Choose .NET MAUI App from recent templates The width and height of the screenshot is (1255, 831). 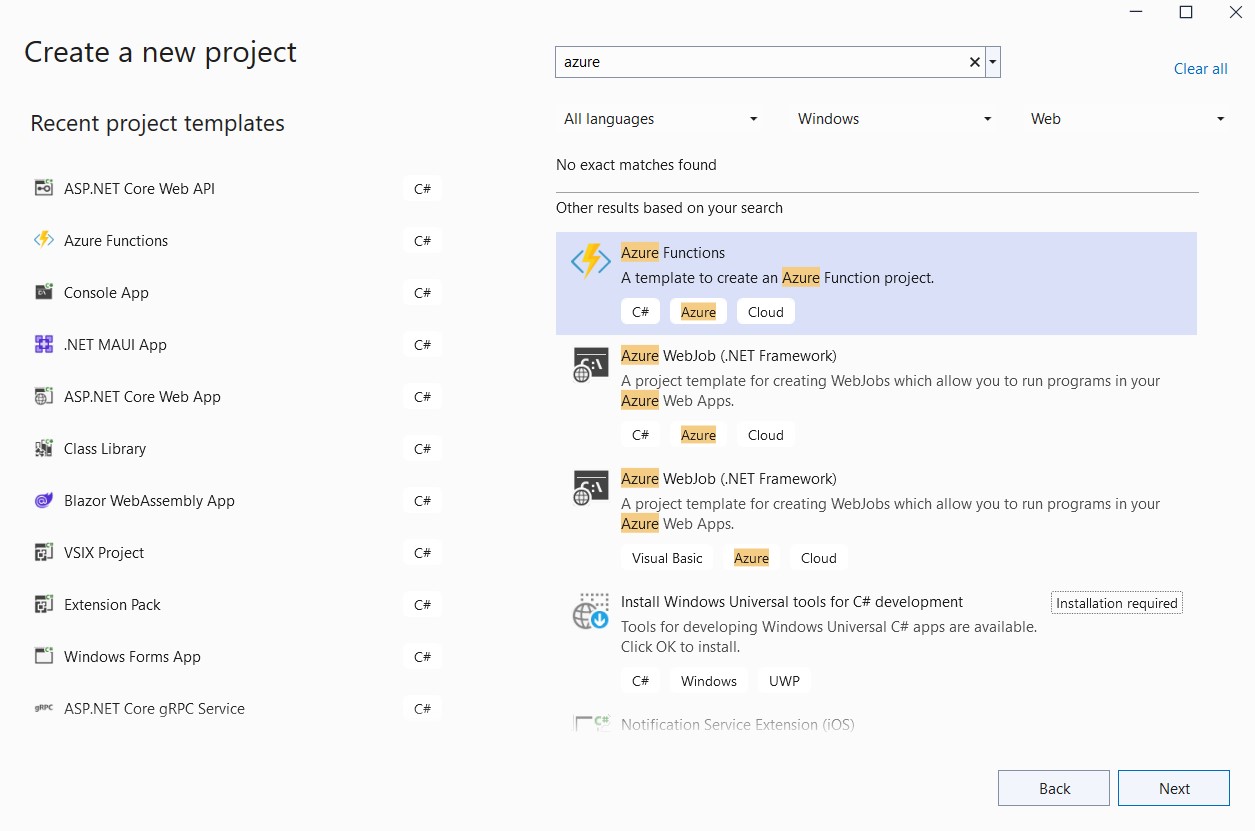click(238, 344)
